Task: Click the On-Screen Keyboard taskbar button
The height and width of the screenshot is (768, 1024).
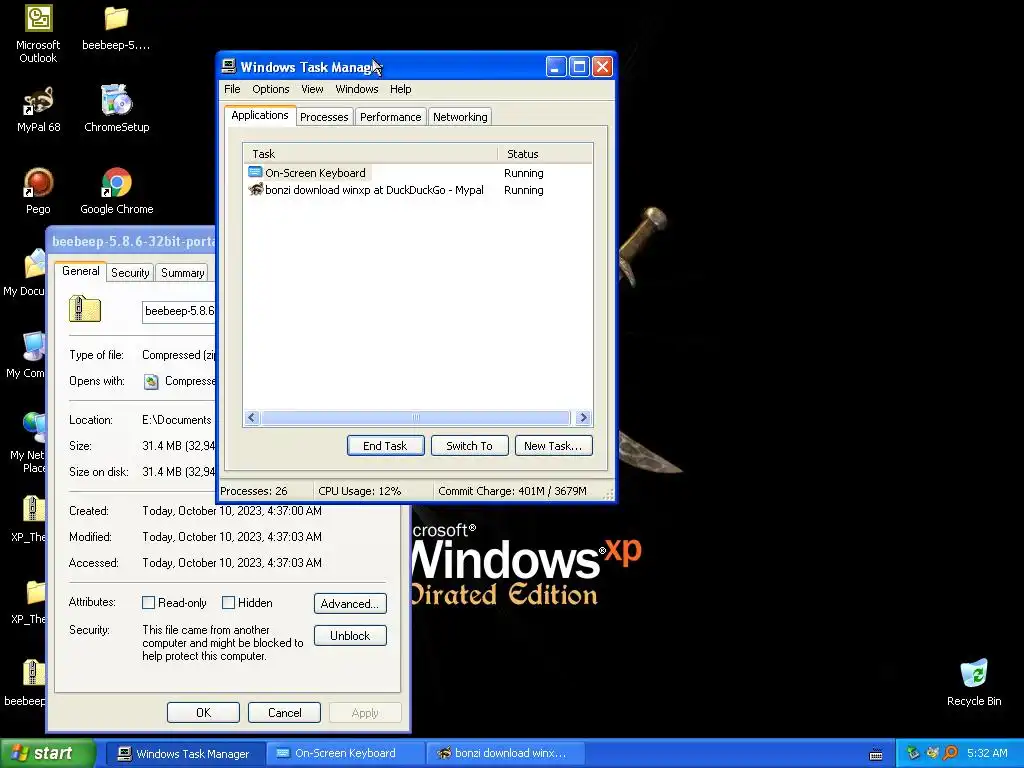Action: click(x=345, y=754)
